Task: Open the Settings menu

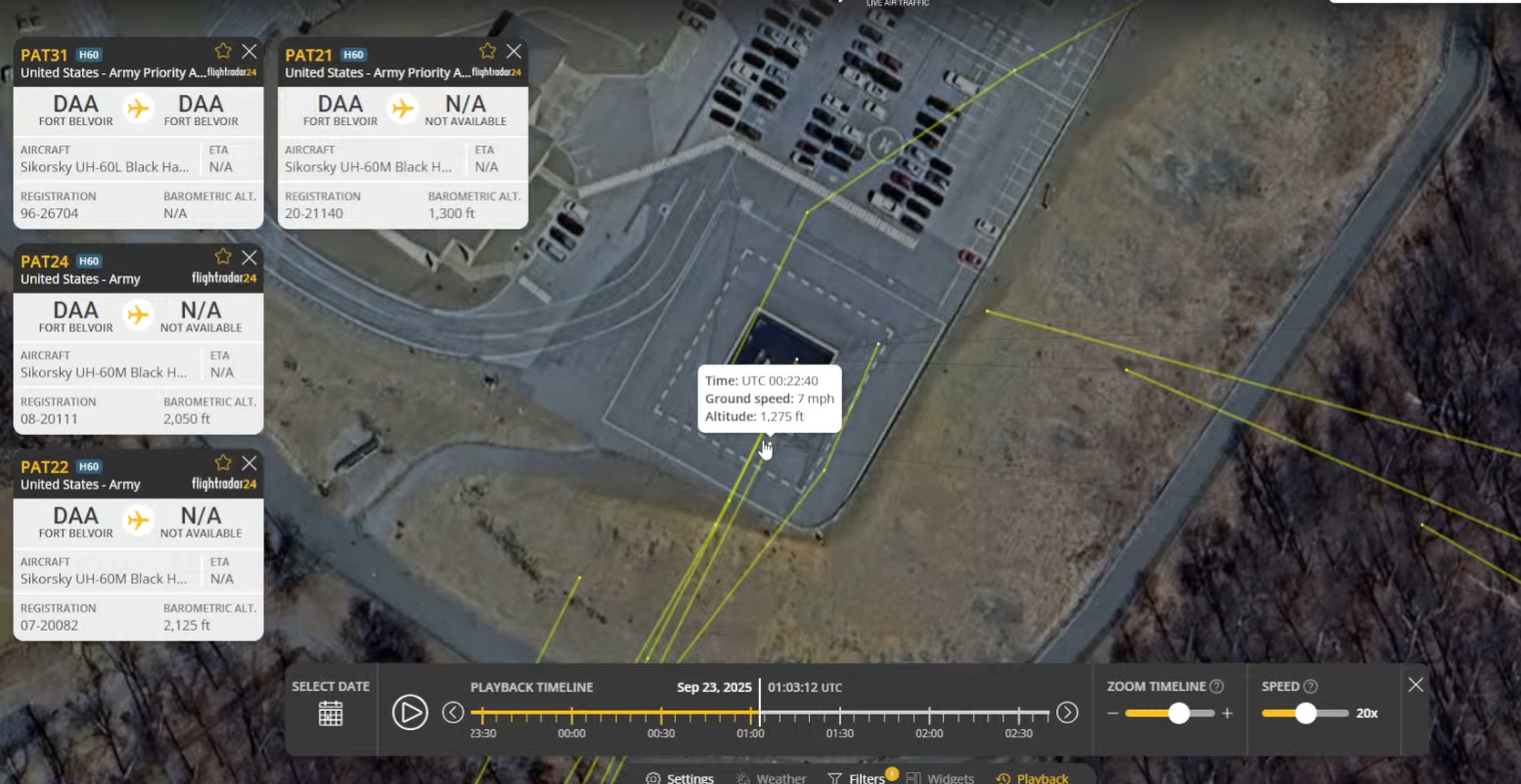Action: pyautogui.click(x=680, y=778)
